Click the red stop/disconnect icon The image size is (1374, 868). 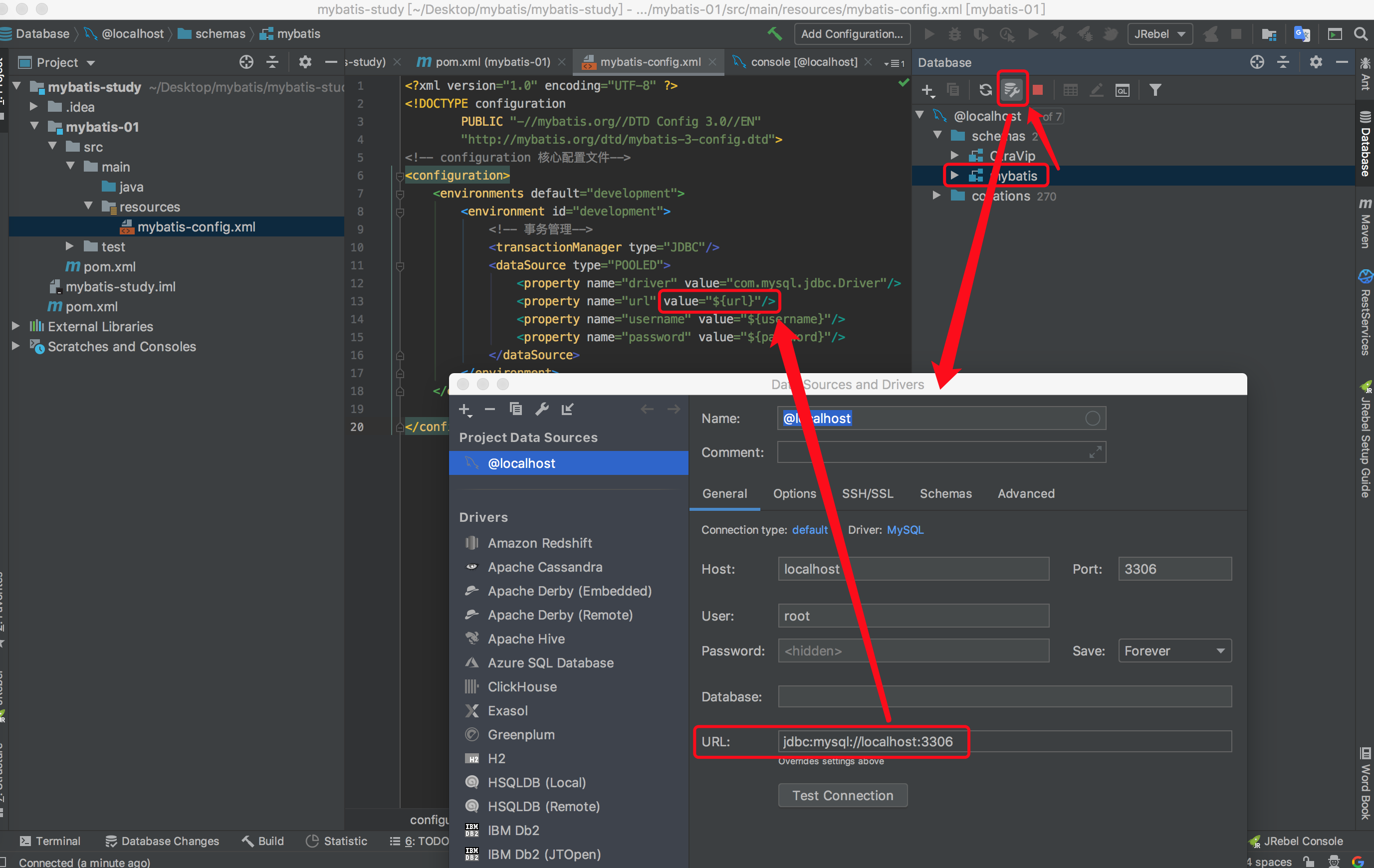(x=1038, y=90)
